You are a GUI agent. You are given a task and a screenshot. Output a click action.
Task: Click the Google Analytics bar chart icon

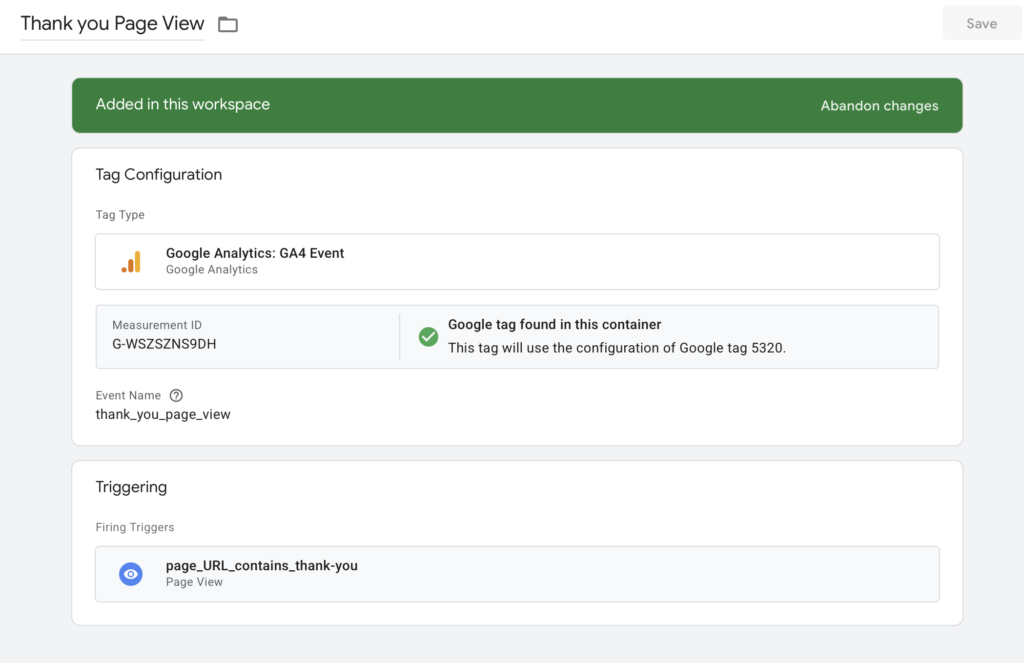(x=131, y=262)
